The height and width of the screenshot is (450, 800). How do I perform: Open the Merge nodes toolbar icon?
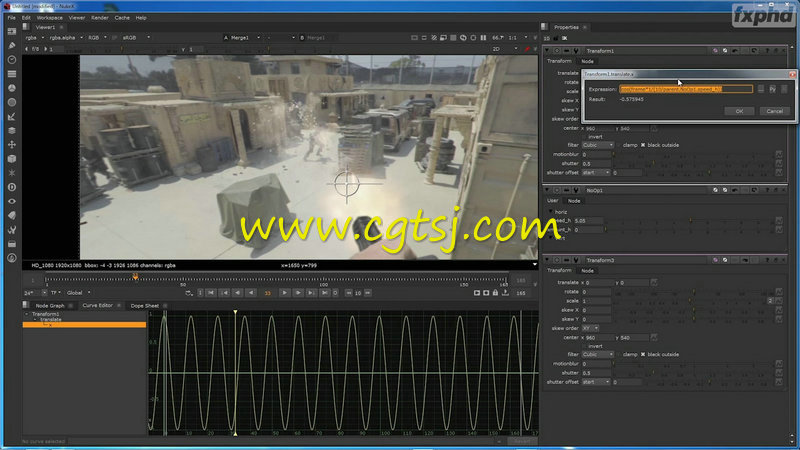click(x=12, y=131)
